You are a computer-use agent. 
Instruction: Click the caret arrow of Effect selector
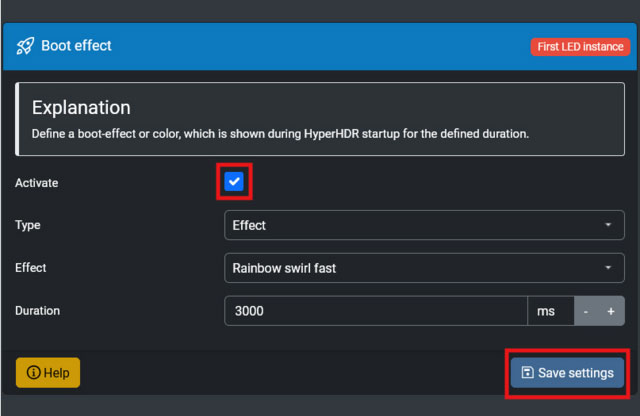(608, 268)
